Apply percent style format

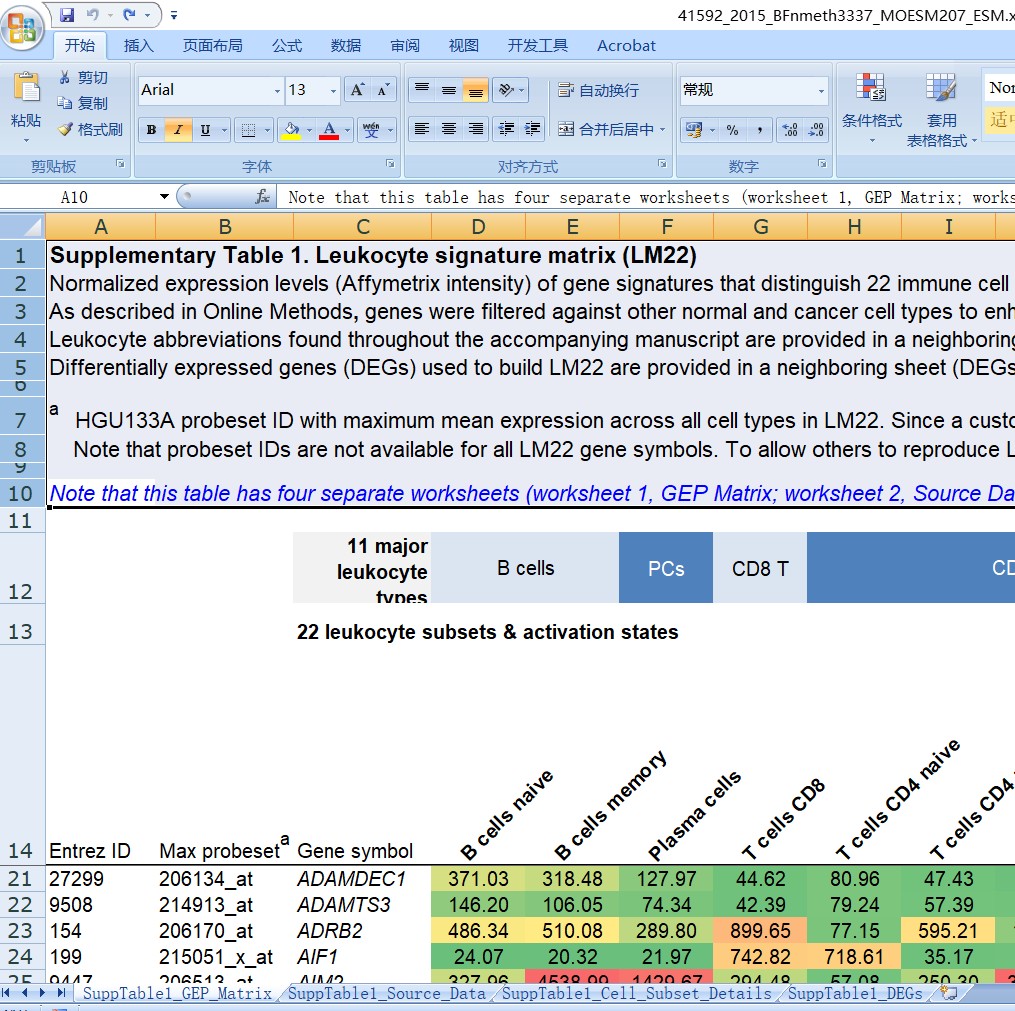tap(732, 129)
